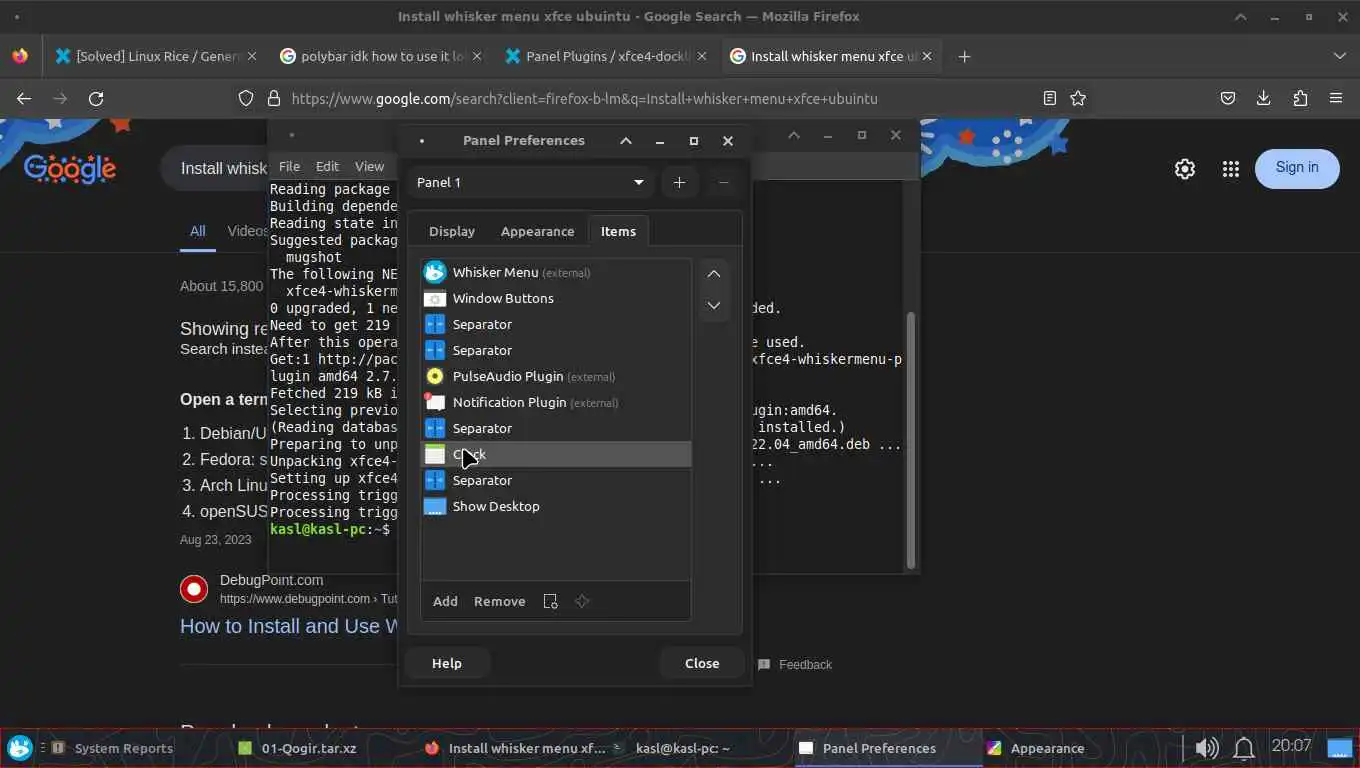Open a new Firefox tab
This screenshot has width=1360, height=768.
tap(964, 57)
